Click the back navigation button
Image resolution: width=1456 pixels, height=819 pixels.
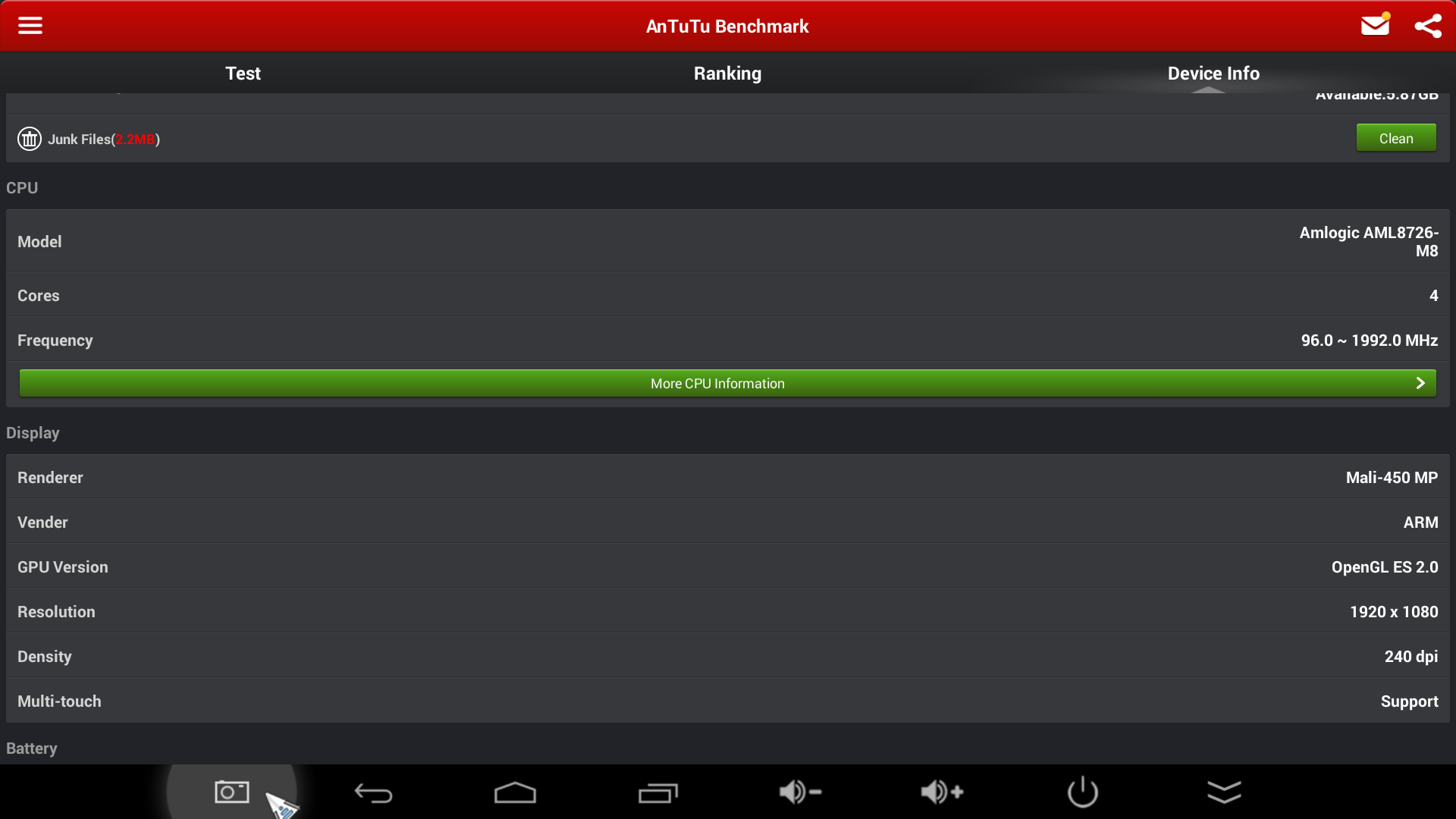374,791
